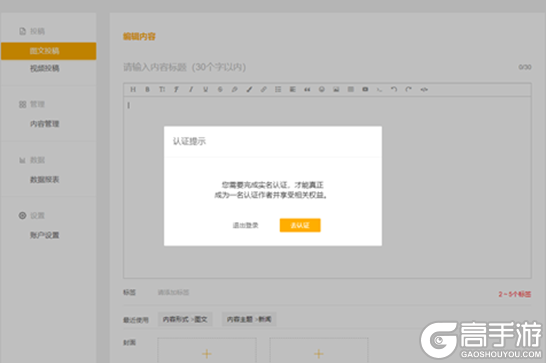Viewport: 546px width, 363px height.
Task: Open 数据报表 in the sidebar
Action: click(44, 179)
